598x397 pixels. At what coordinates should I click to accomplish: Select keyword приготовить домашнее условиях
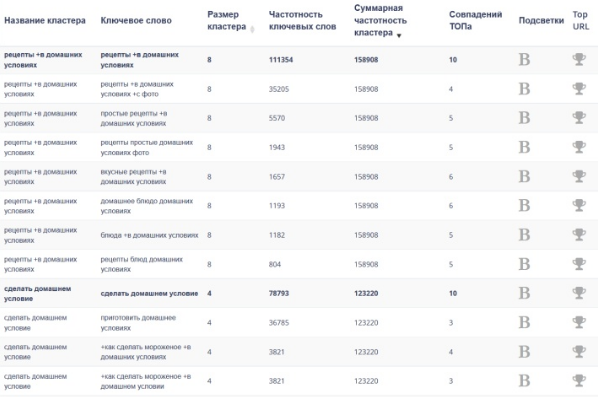click(x=138, y=323)
